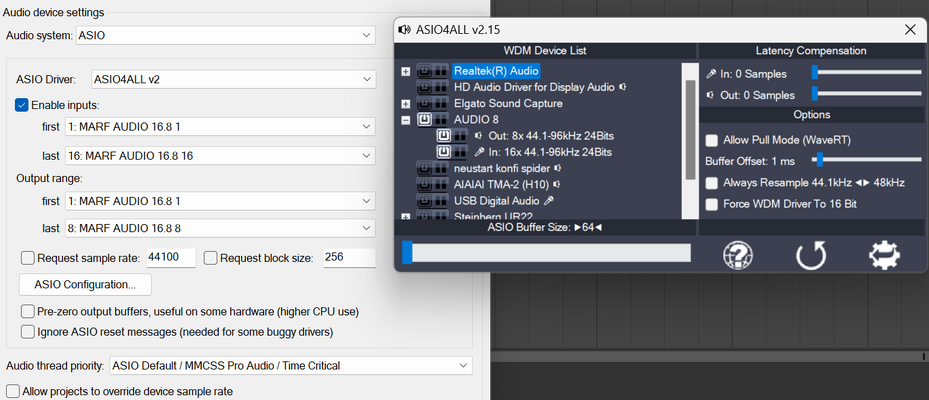Select Elgato Sound Capture in the device list
This screenshot has height=400, width=929.
508,104
